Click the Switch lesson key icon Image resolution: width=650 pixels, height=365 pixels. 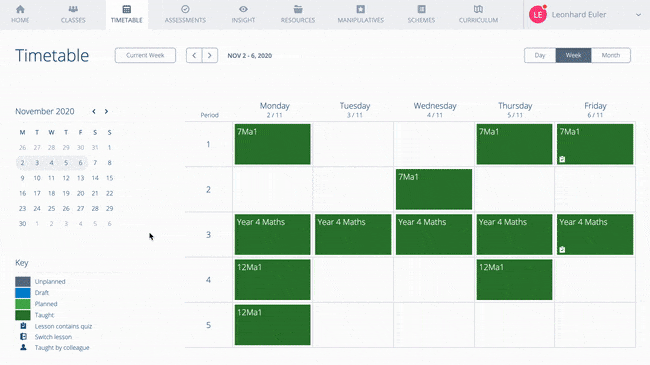coord(23,336)
